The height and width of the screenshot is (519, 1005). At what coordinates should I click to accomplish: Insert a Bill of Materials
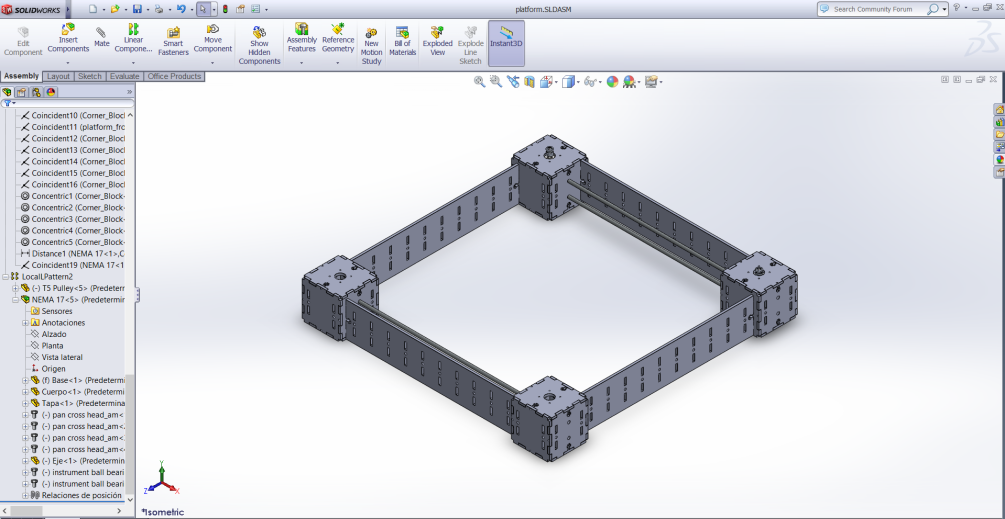[x=403, y=42]
